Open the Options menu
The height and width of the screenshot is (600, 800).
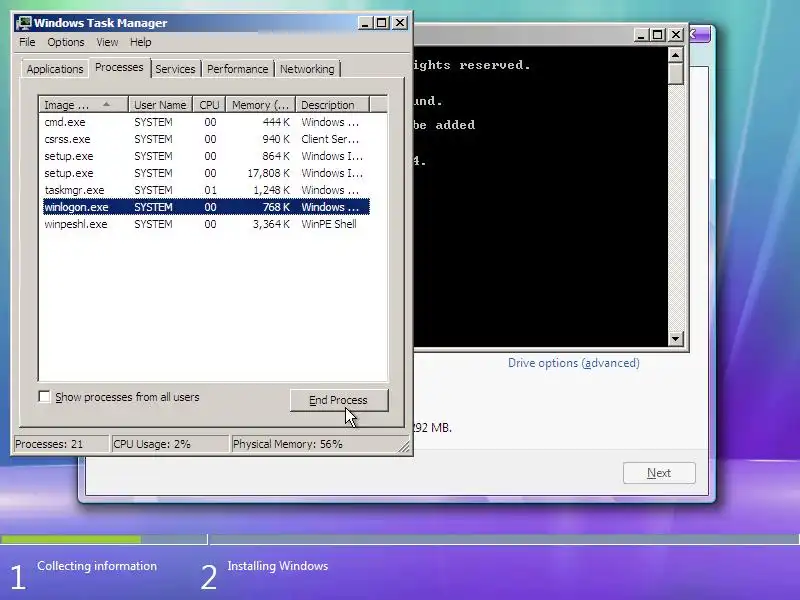[66, 42]
